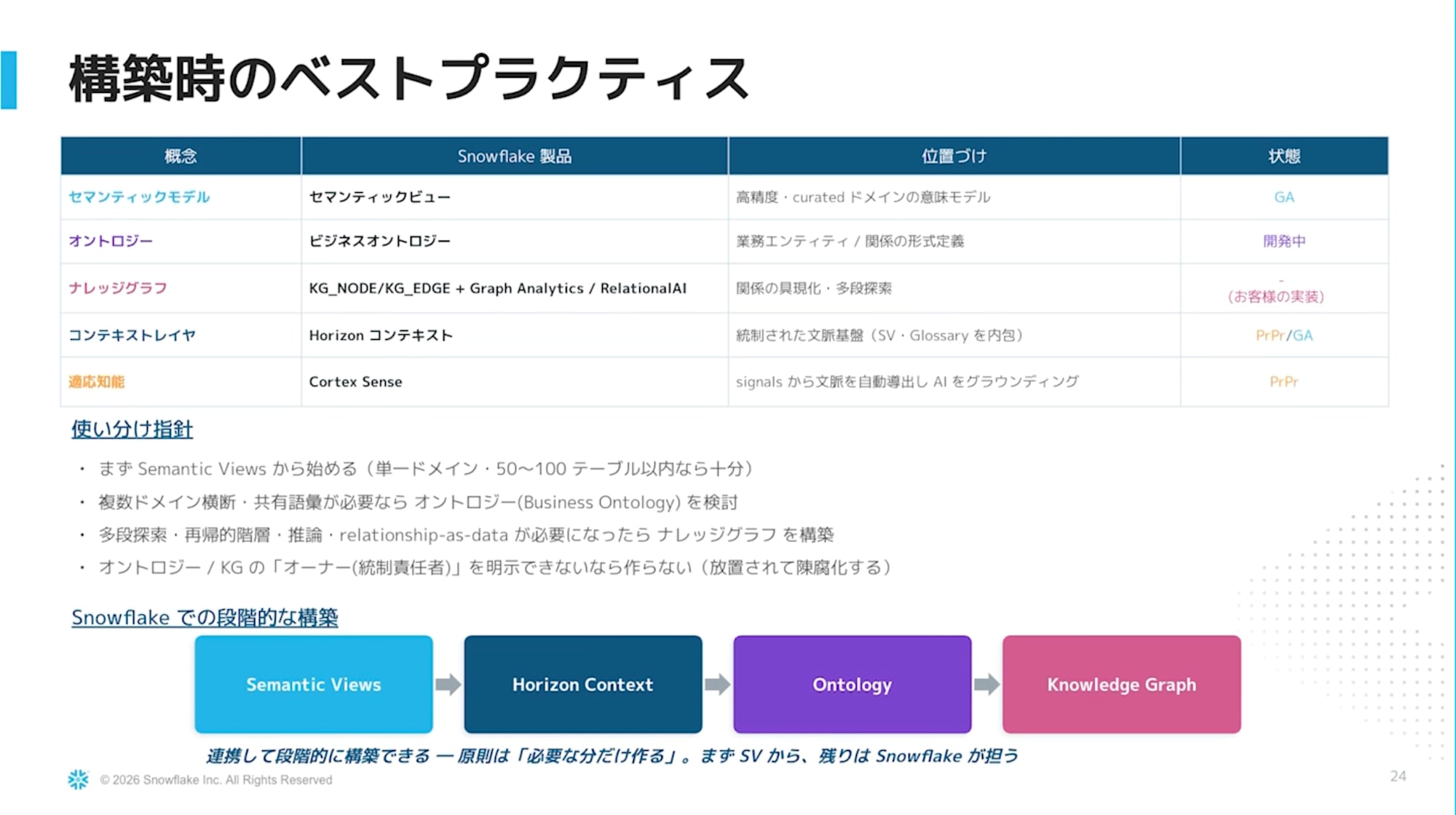Click the 位置づけ column header
The height and width of the screenshot is (815, 1456).
pyautogui.click(x=954, y=156)
